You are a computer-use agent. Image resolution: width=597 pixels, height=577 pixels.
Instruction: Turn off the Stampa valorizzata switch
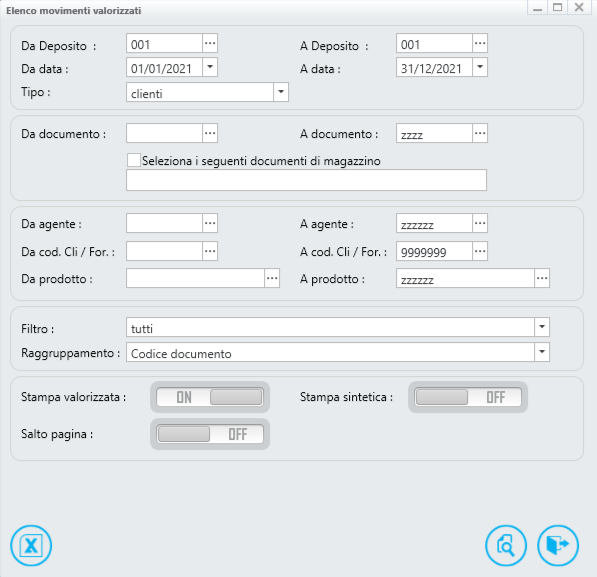point(210,397)
